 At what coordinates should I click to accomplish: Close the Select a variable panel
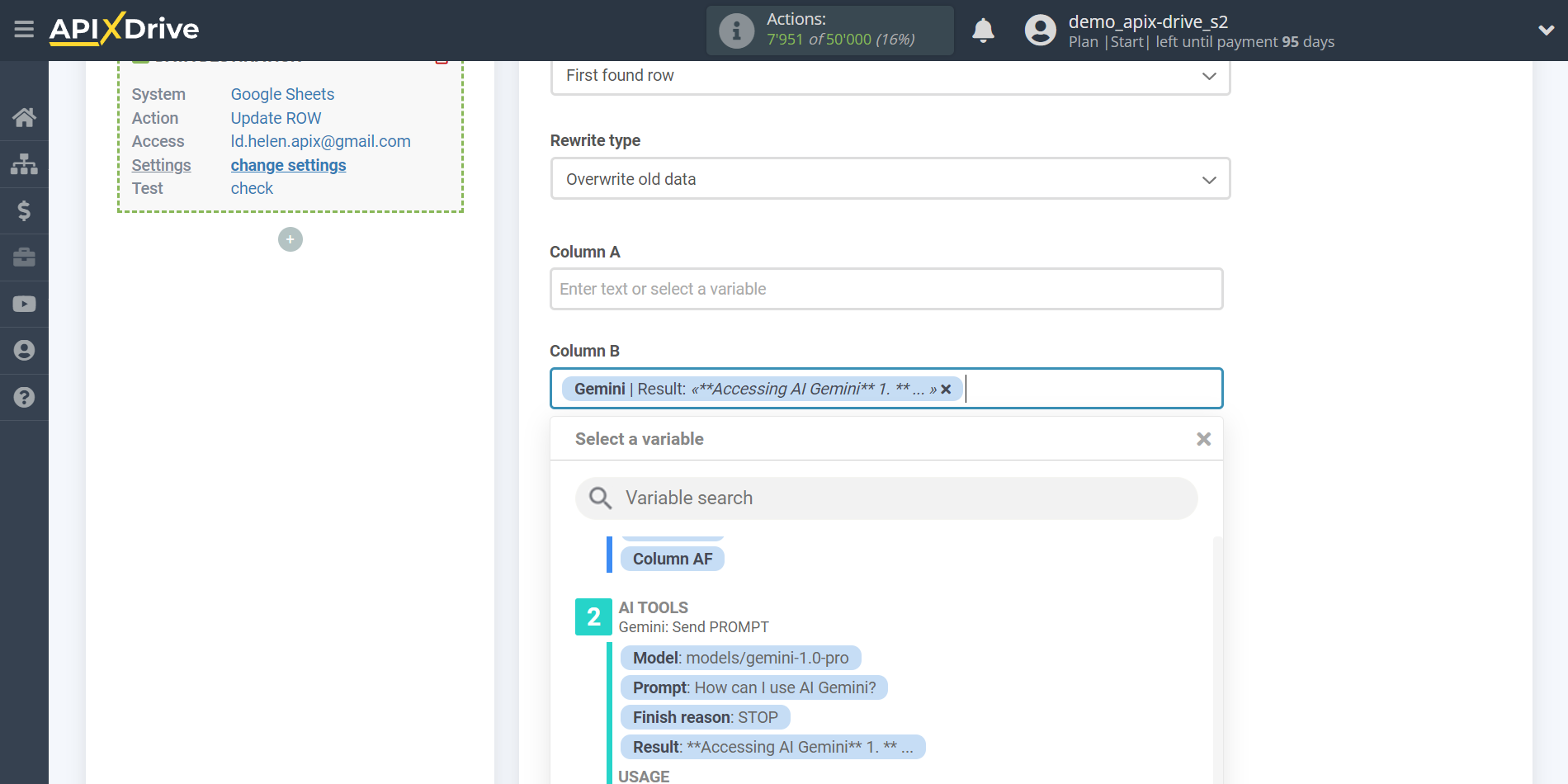[1203, 439]
